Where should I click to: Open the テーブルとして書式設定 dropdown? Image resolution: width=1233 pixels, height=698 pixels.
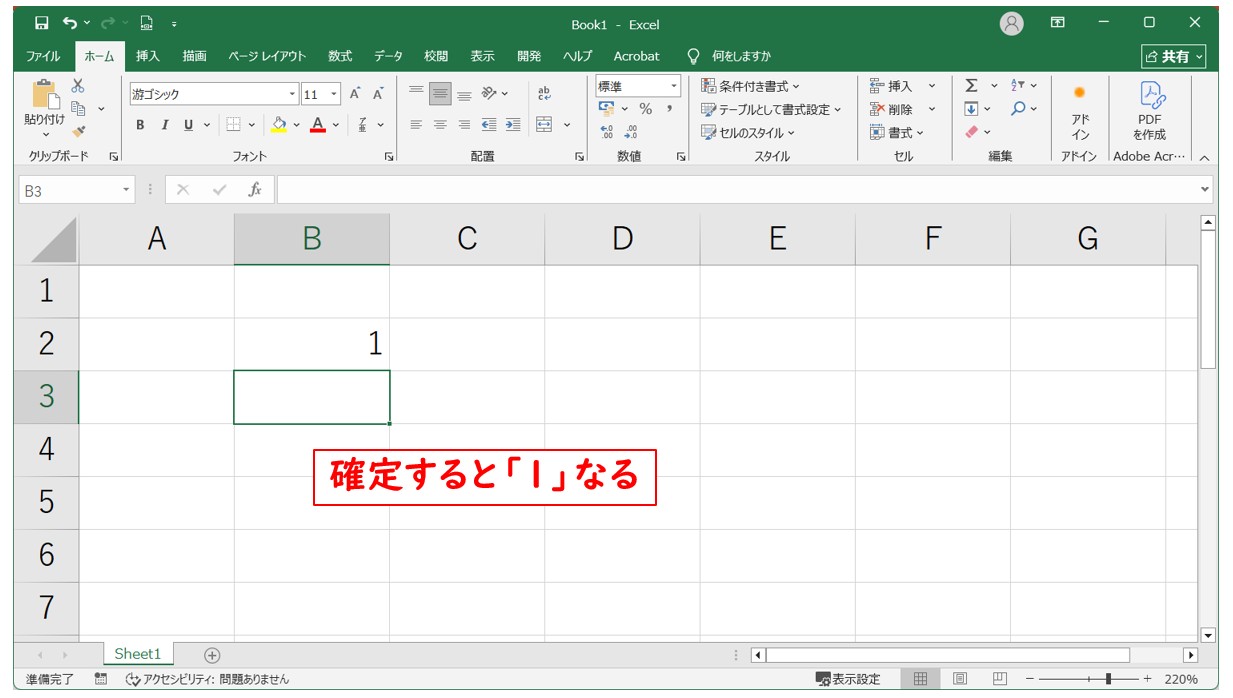(771, 109)
